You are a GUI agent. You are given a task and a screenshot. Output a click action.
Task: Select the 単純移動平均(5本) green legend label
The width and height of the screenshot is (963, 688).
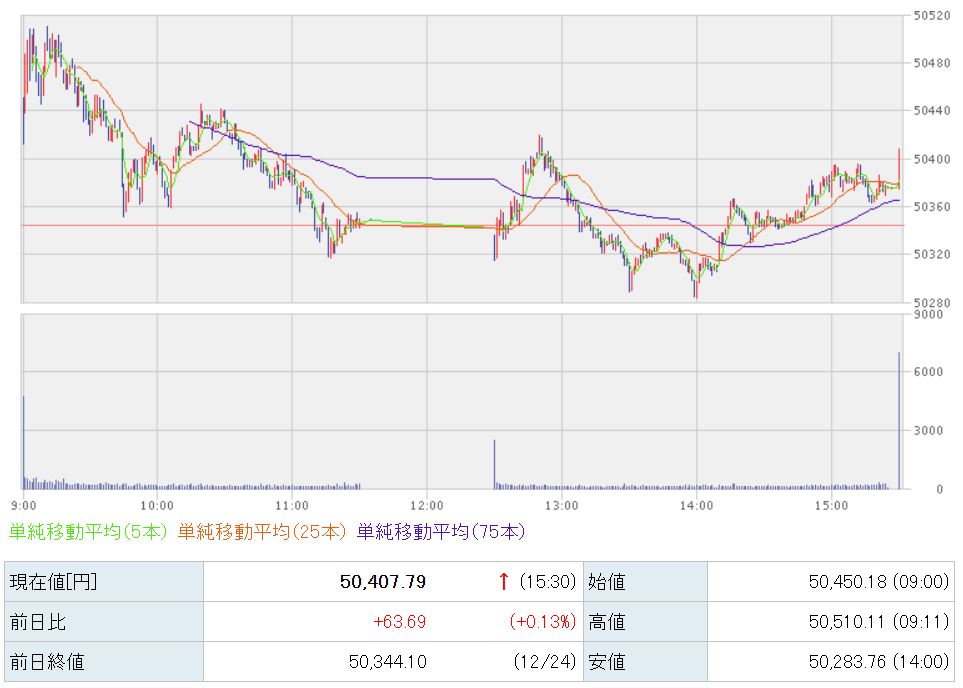coord(88,532)
